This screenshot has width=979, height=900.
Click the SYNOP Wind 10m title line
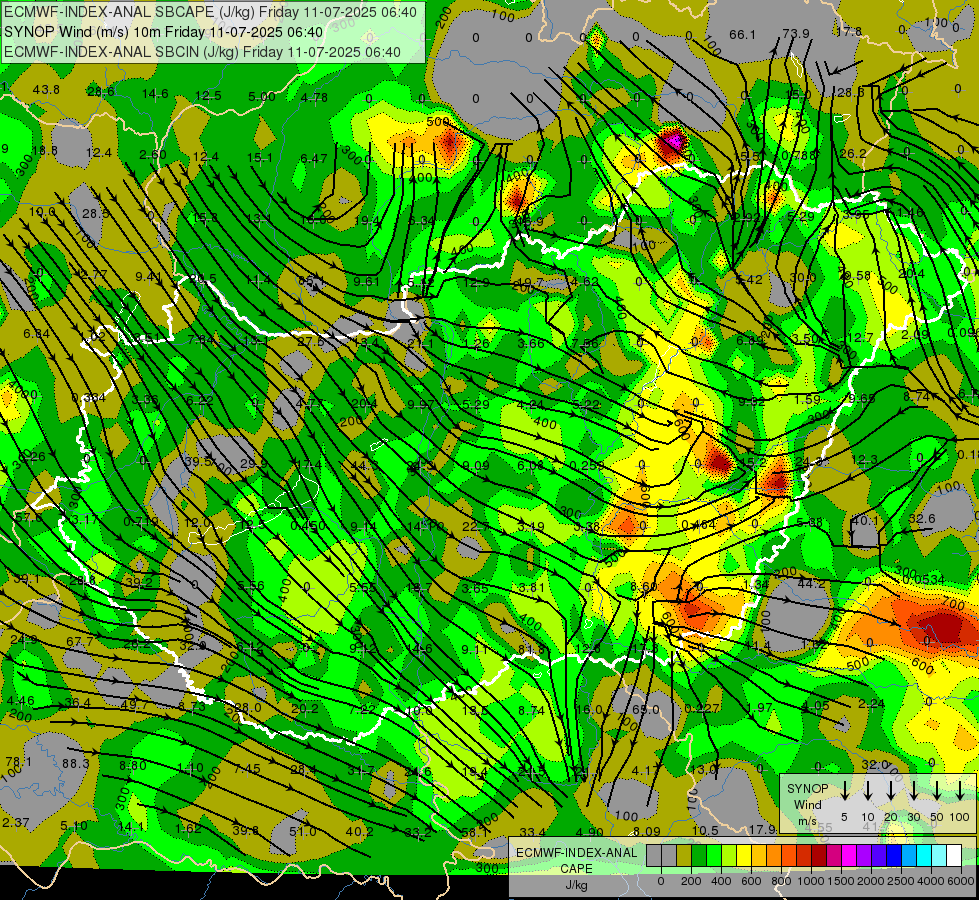pyautogui.click(x=164, y=32)
